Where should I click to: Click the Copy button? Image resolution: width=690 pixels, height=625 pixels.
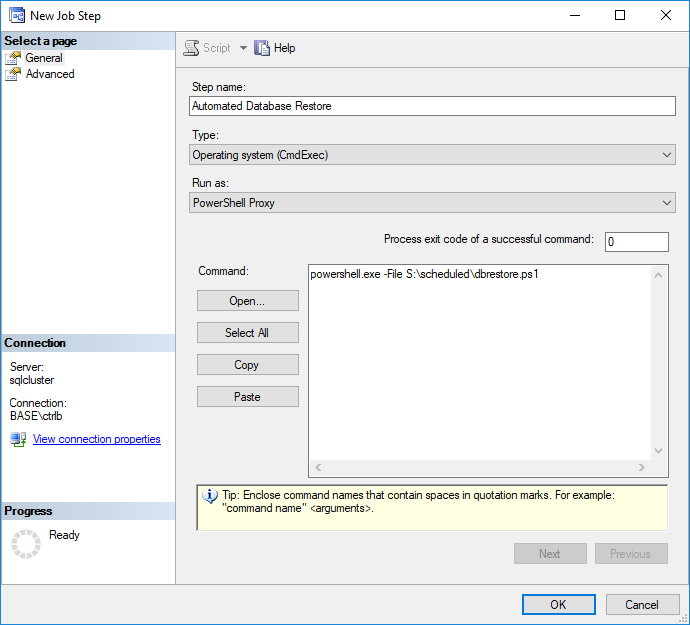click(x=247, y=365)
